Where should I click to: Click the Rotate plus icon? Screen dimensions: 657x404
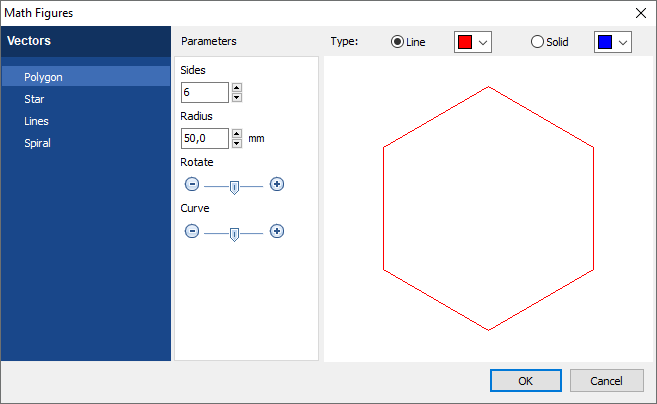pyautogui.click(x=277, y=185)
